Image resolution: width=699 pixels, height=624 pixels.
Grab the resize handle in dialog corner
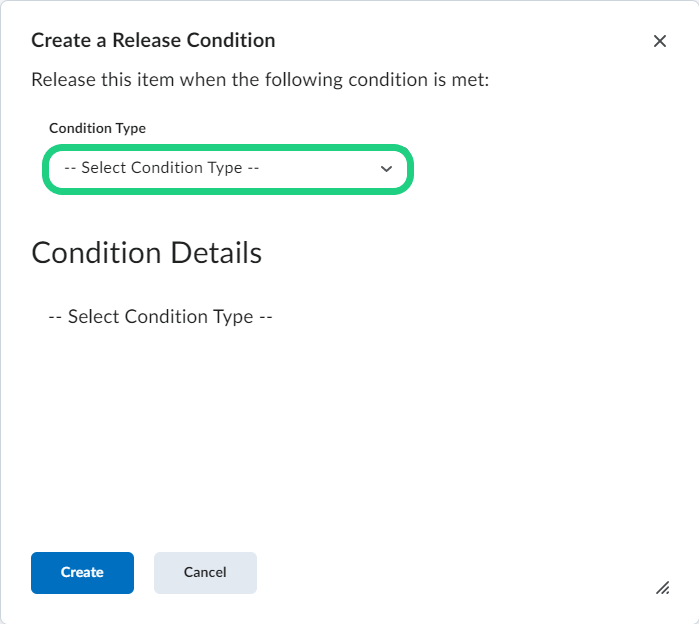coord(662,588)
